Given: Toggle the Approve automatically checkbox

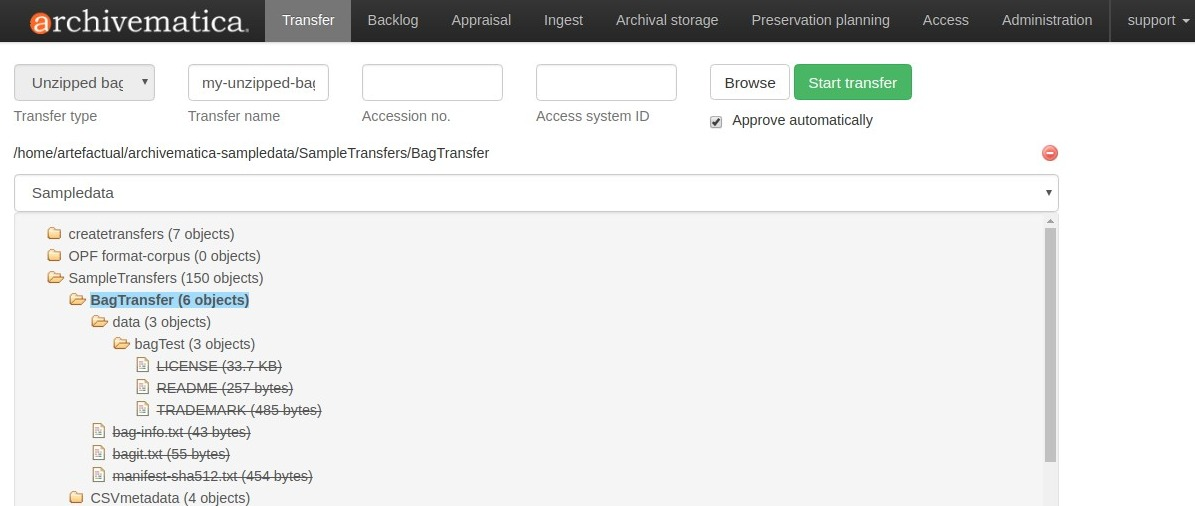Looking at the screenshot, I should (x=716, y=121).
